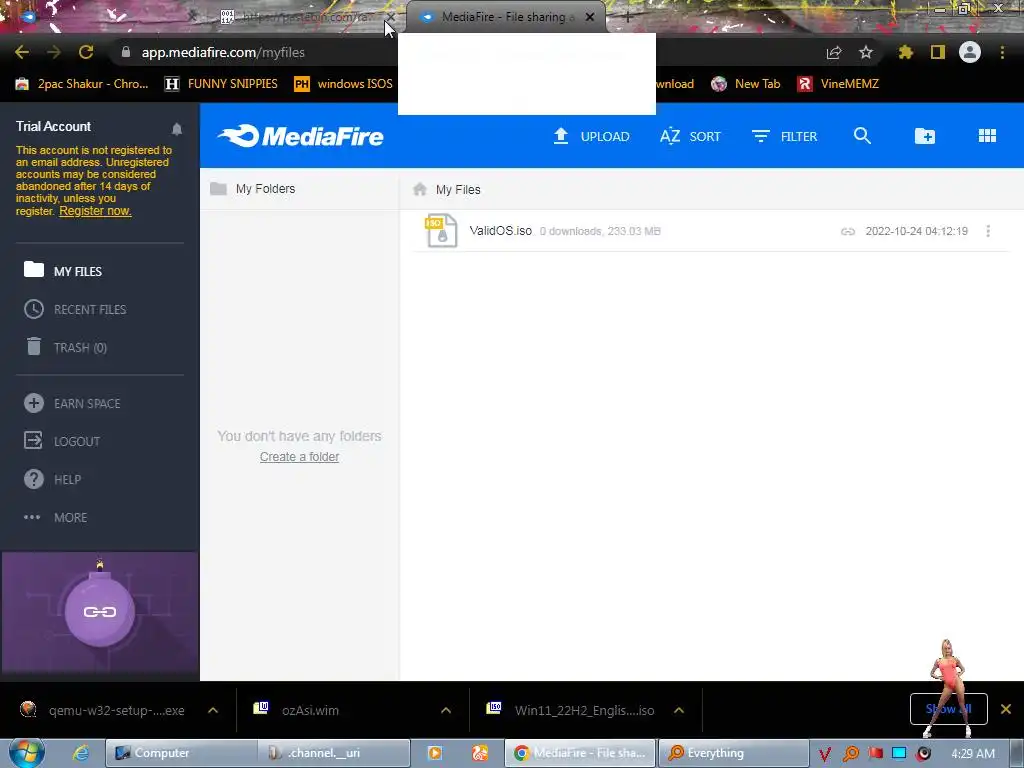Viewport: 1024px width, 768px height.
Task: Expand the MORE sidebar options
Action: (x=56, y=517)
